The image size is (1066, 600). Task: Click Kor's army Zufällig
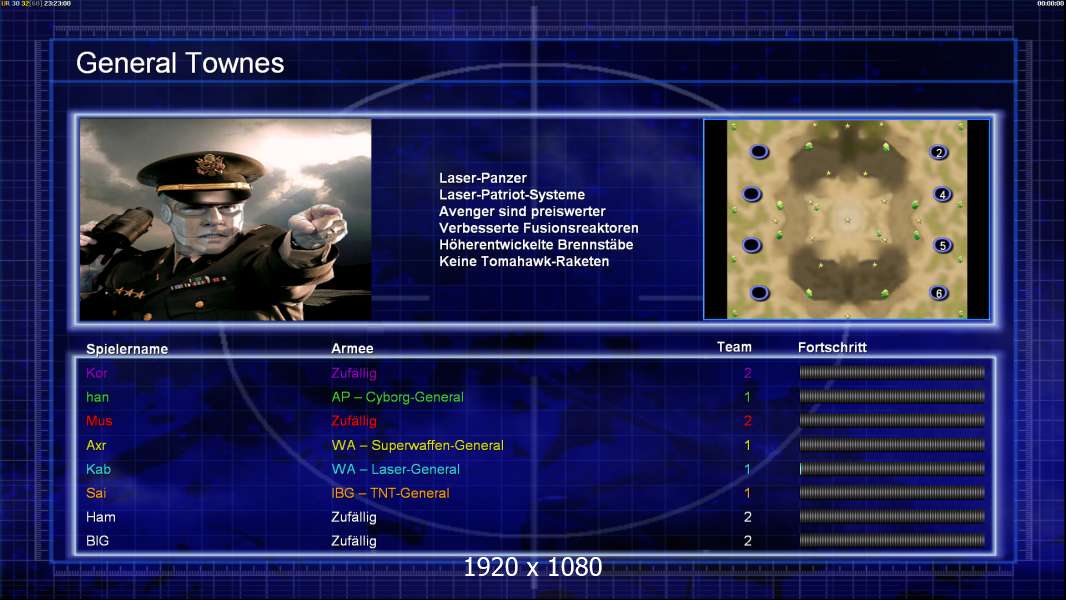354,373
